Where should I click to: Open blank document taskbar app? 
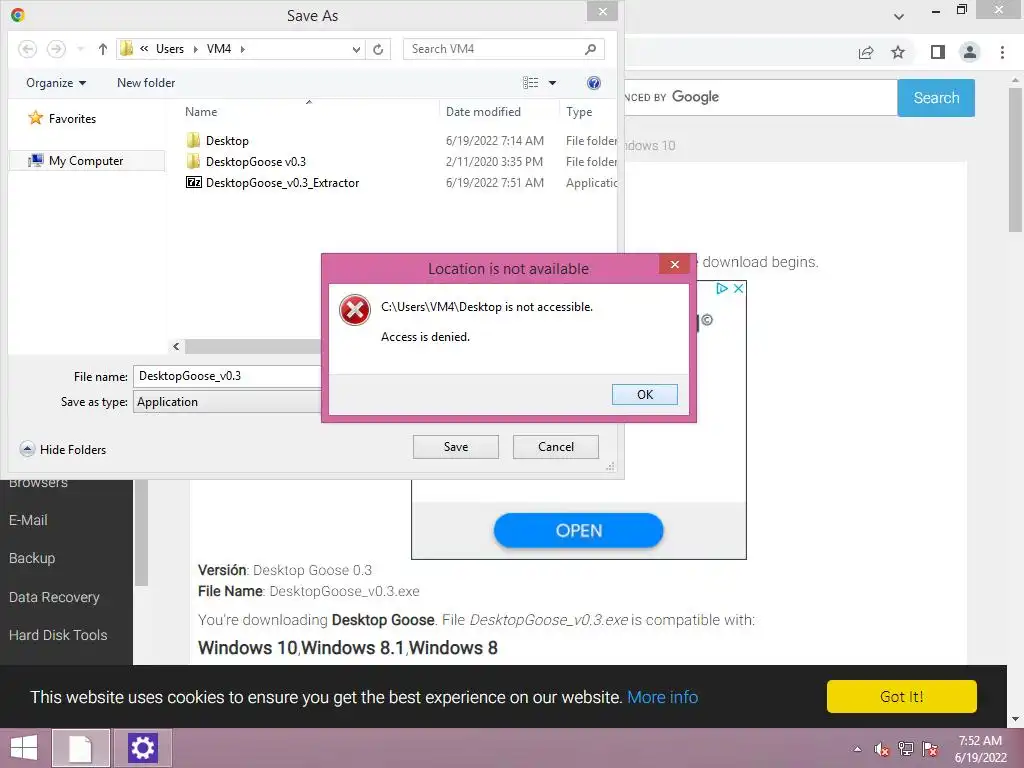coord(81,748)
